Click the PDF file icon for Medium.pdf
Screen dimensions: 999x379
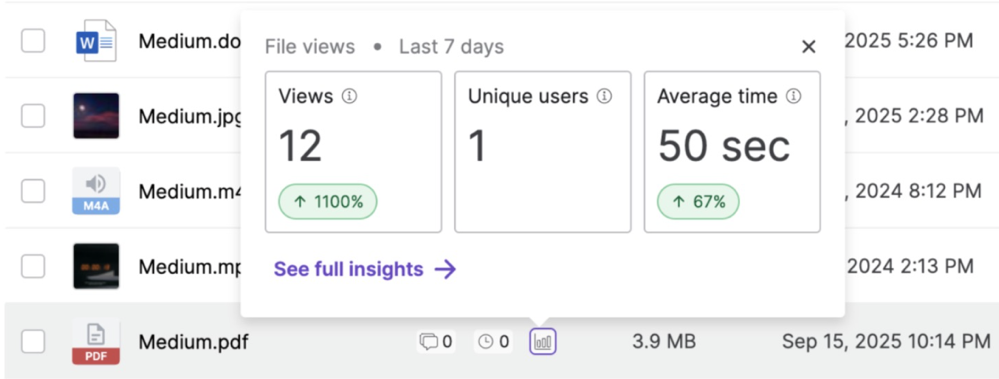(x=96, y=341)
